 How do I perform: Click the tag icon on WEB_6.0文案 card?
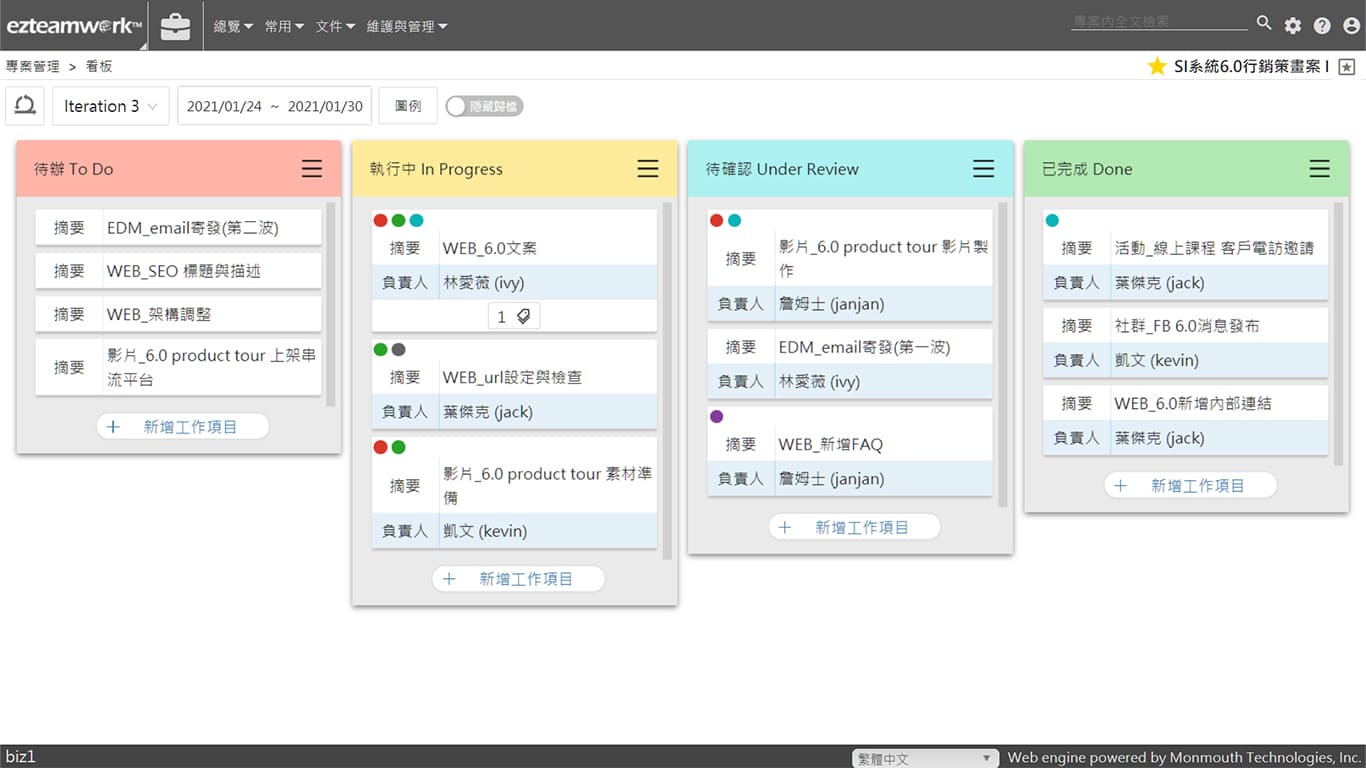[523, 316]
